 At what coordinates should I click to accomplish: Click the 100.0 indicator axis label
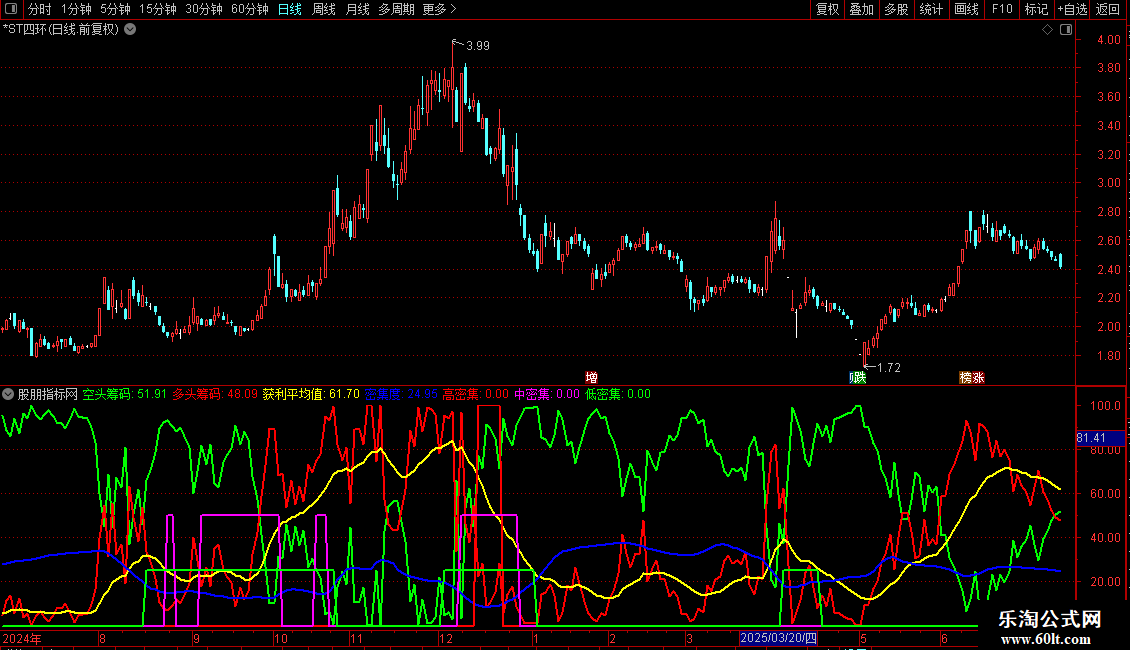pyautogui.click(x=1105, y=406)
